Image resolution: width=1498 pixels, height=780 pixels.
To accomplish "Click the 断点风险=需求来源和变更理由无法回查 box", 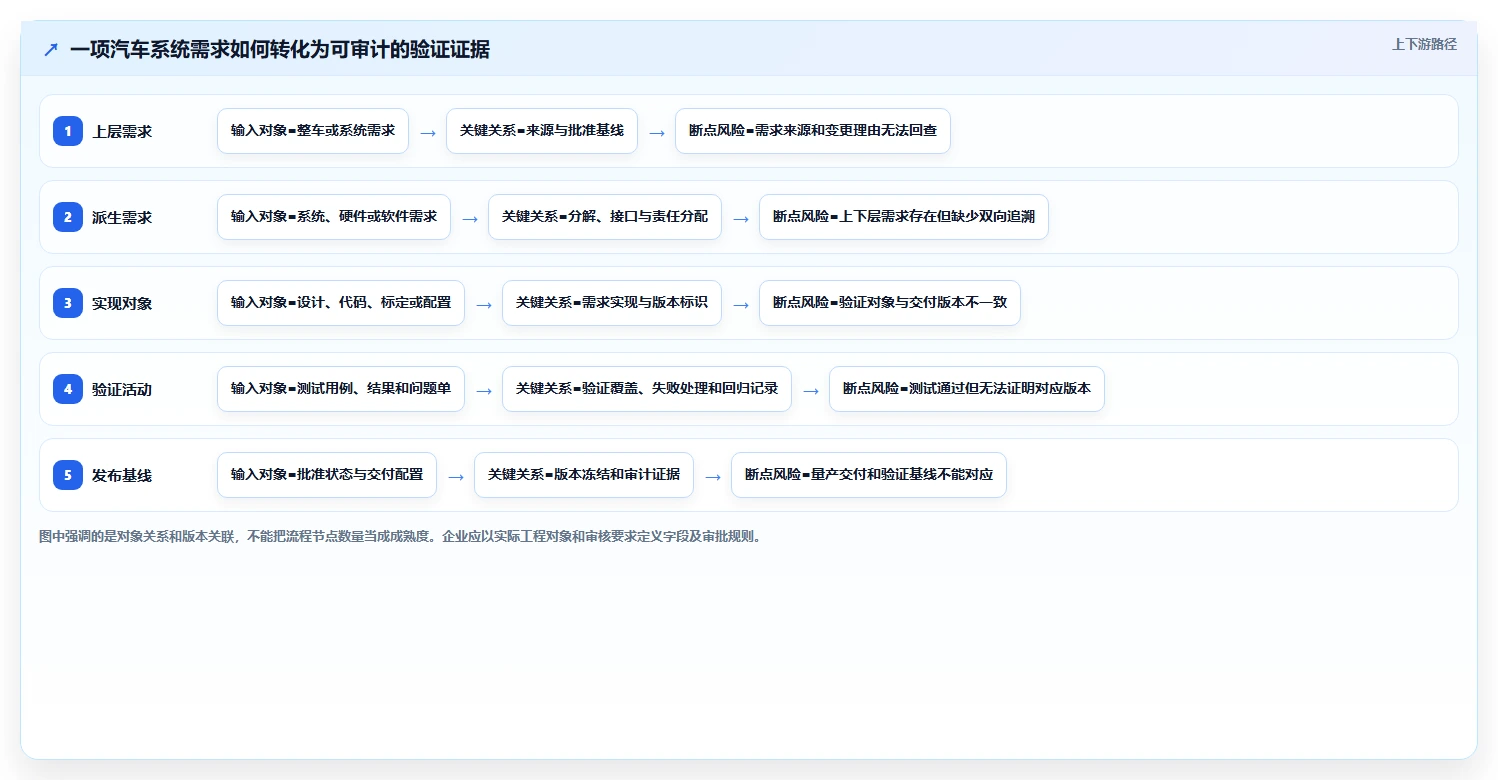I will coord(813,131).
